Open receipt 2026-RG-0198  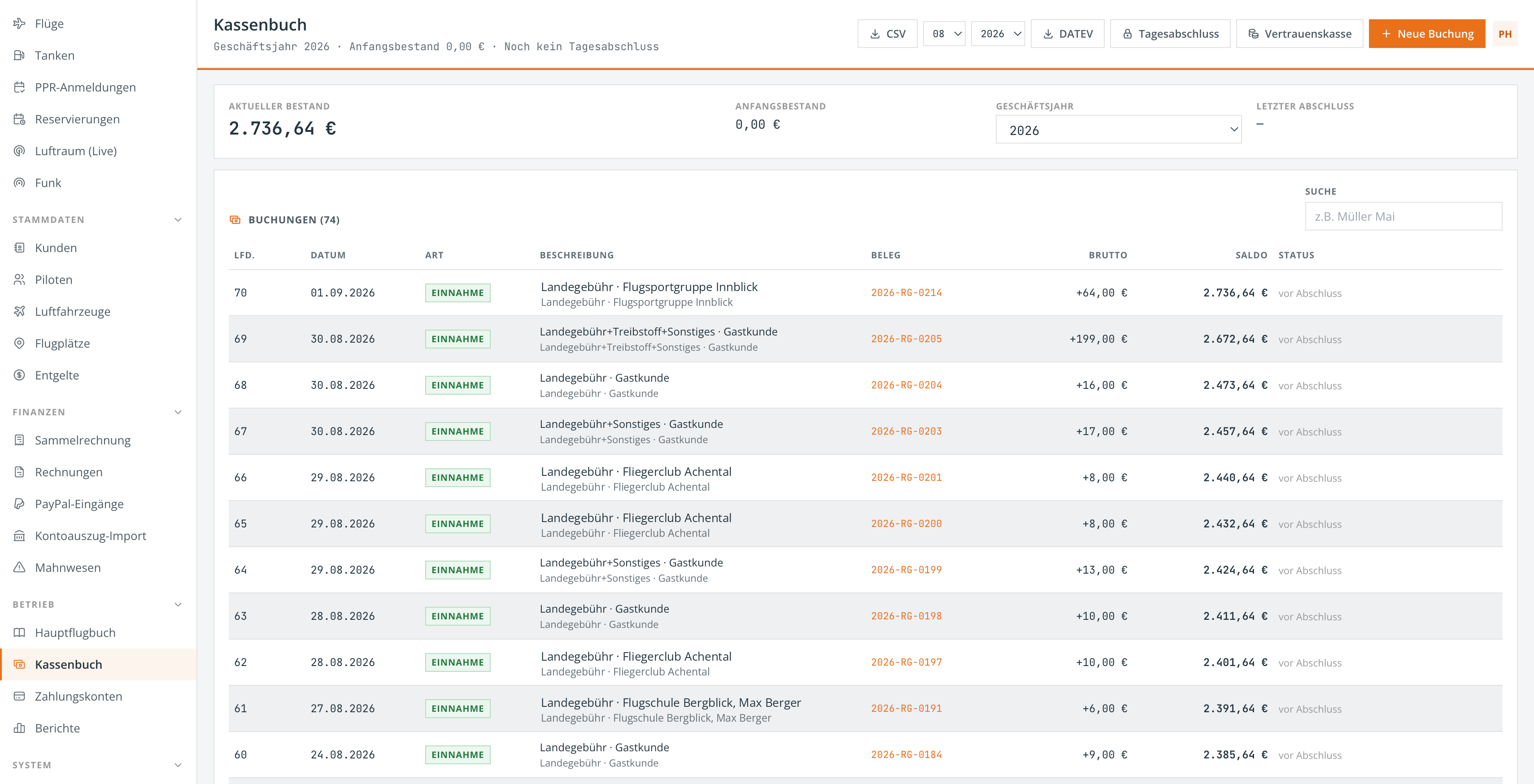pos(906,616)
